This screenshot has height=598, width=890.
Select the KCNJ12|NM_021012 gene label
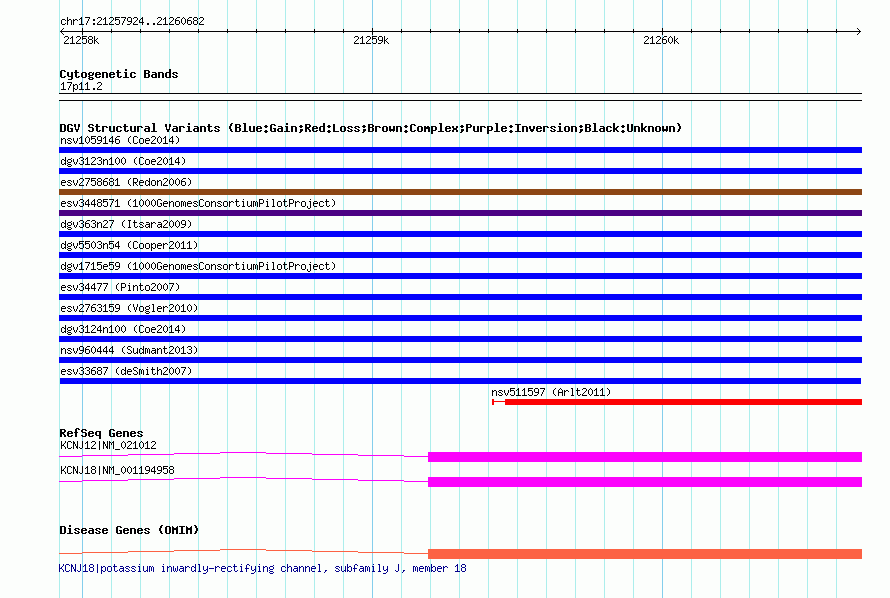(x=108, y=445)
